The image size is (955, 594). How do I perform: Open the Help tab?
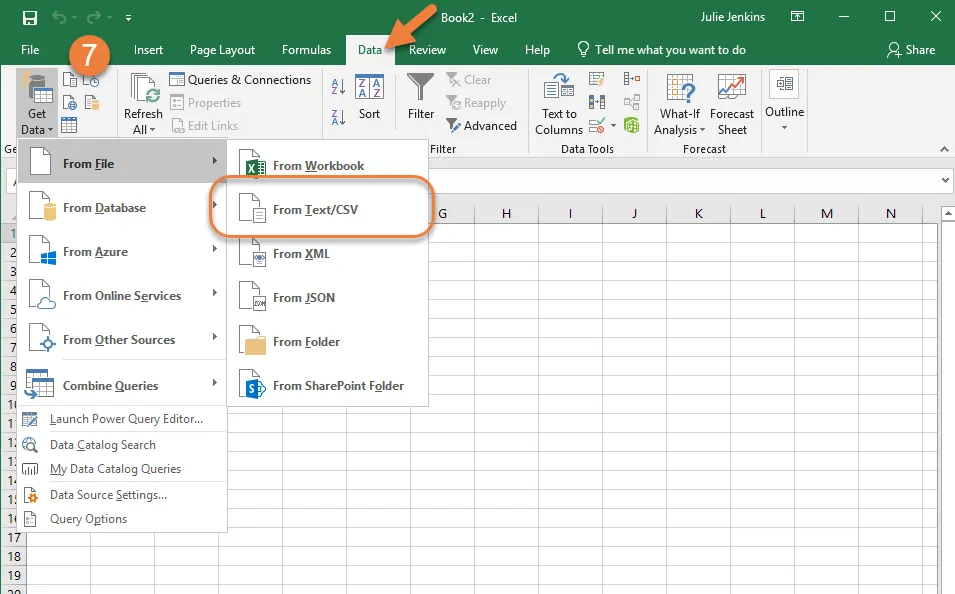pos(537,50)
